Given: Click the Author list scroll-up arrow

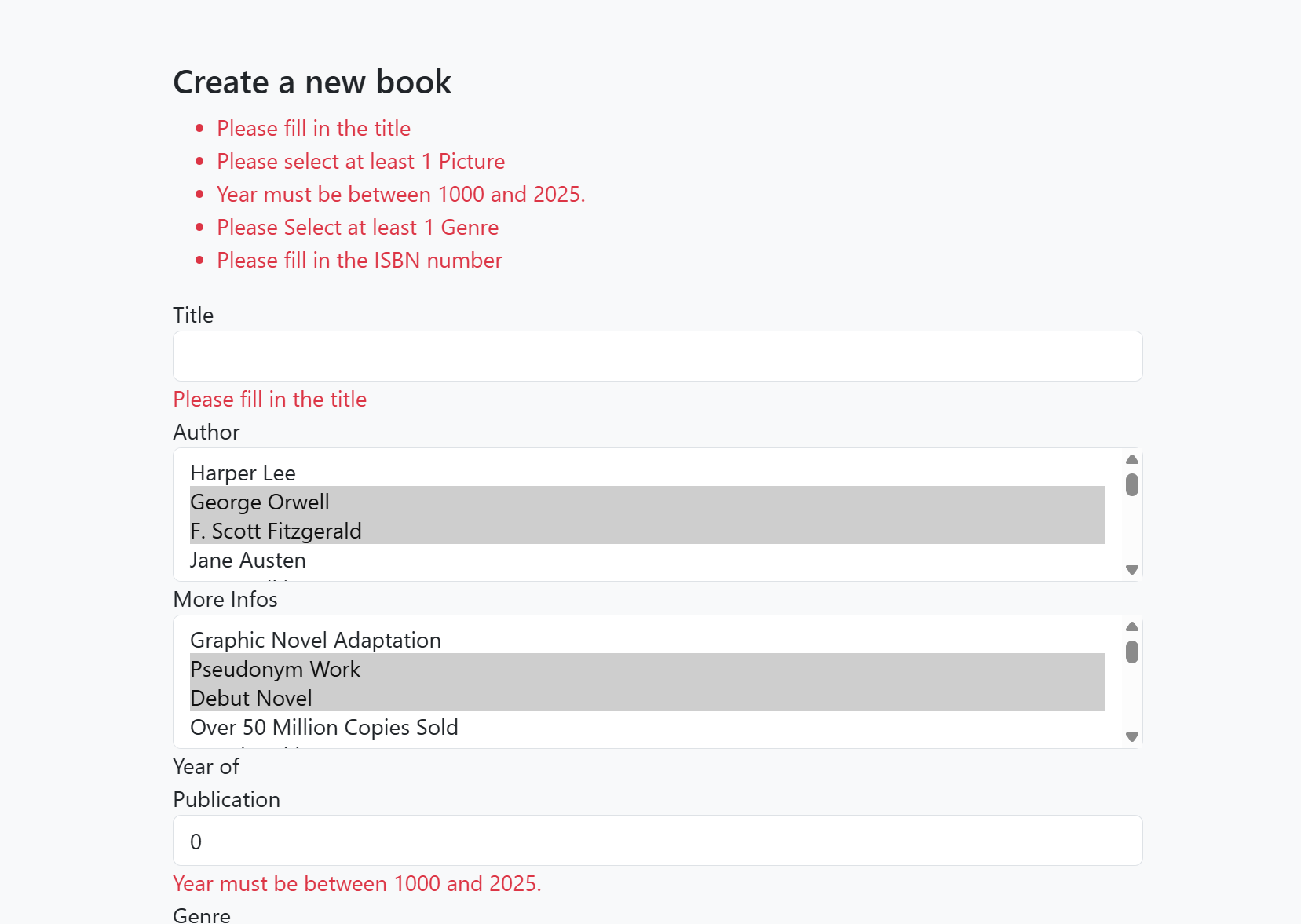Looking at the screenshot, I should (x=1131, y=459).
